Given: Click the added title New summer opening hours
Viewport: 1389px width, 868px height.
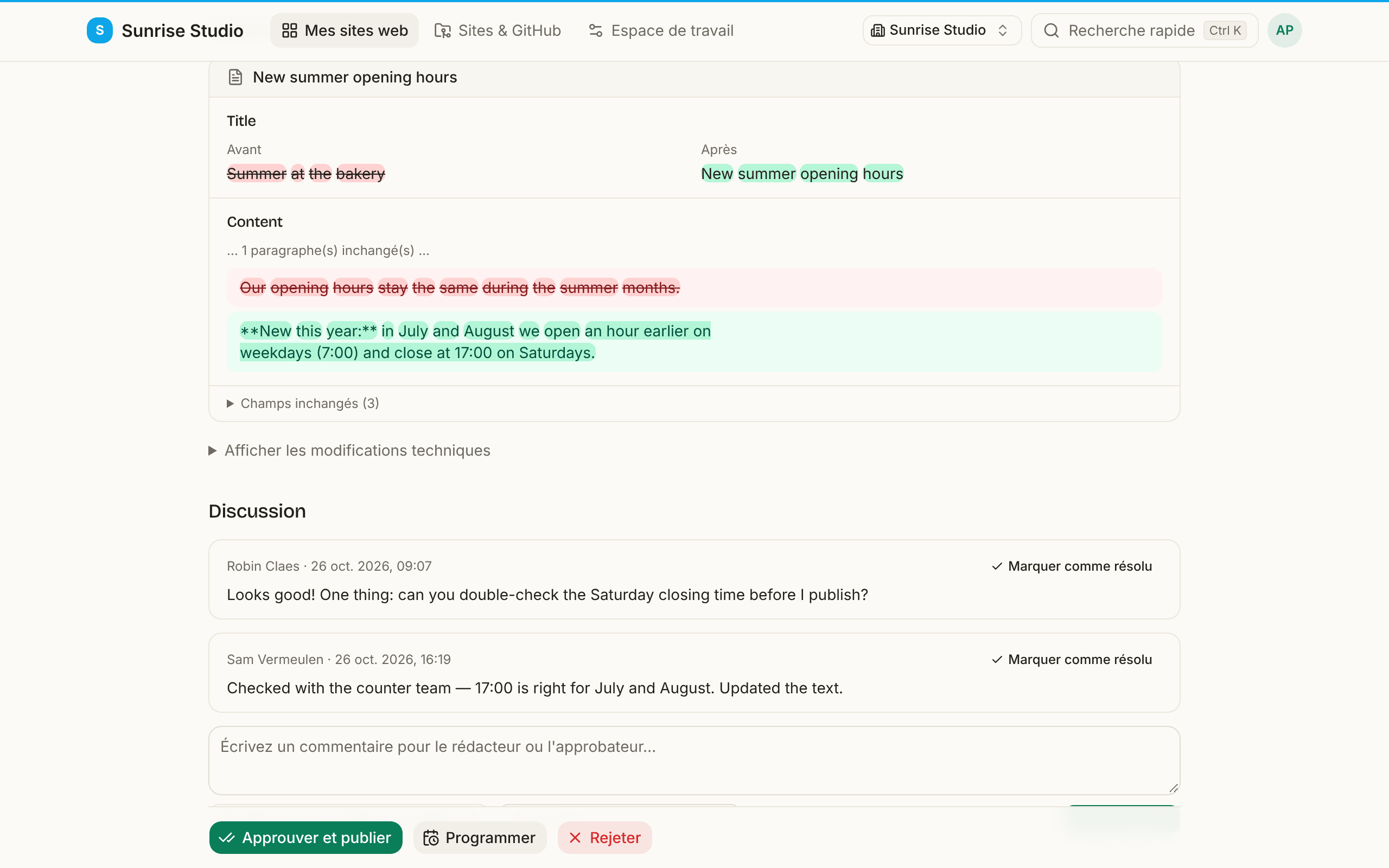Looking at the screenshot, I should [x=802, y=174].
